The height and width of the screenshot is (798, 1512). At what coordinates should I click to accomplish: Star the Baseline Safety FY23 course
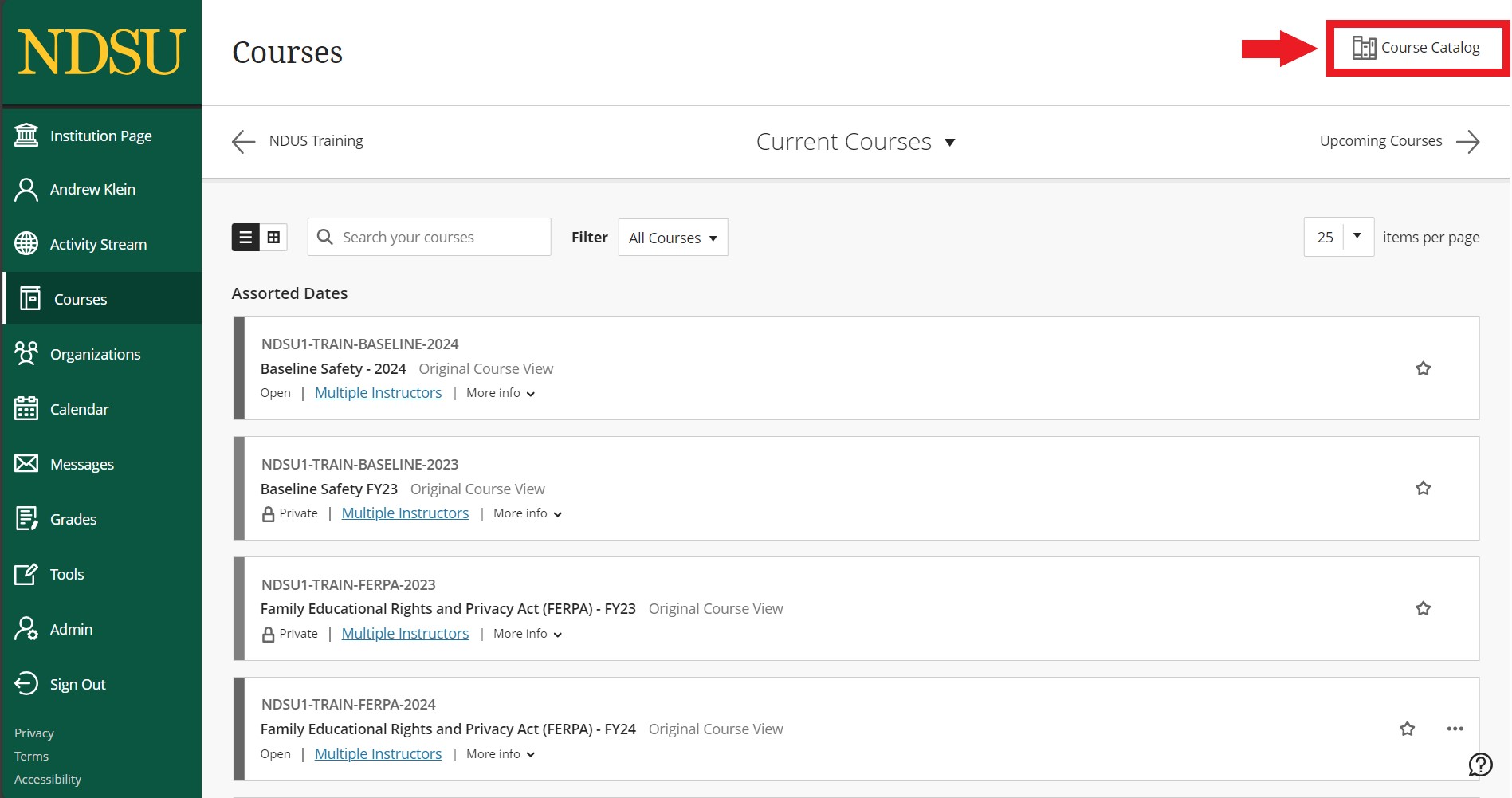point(1423,488)
